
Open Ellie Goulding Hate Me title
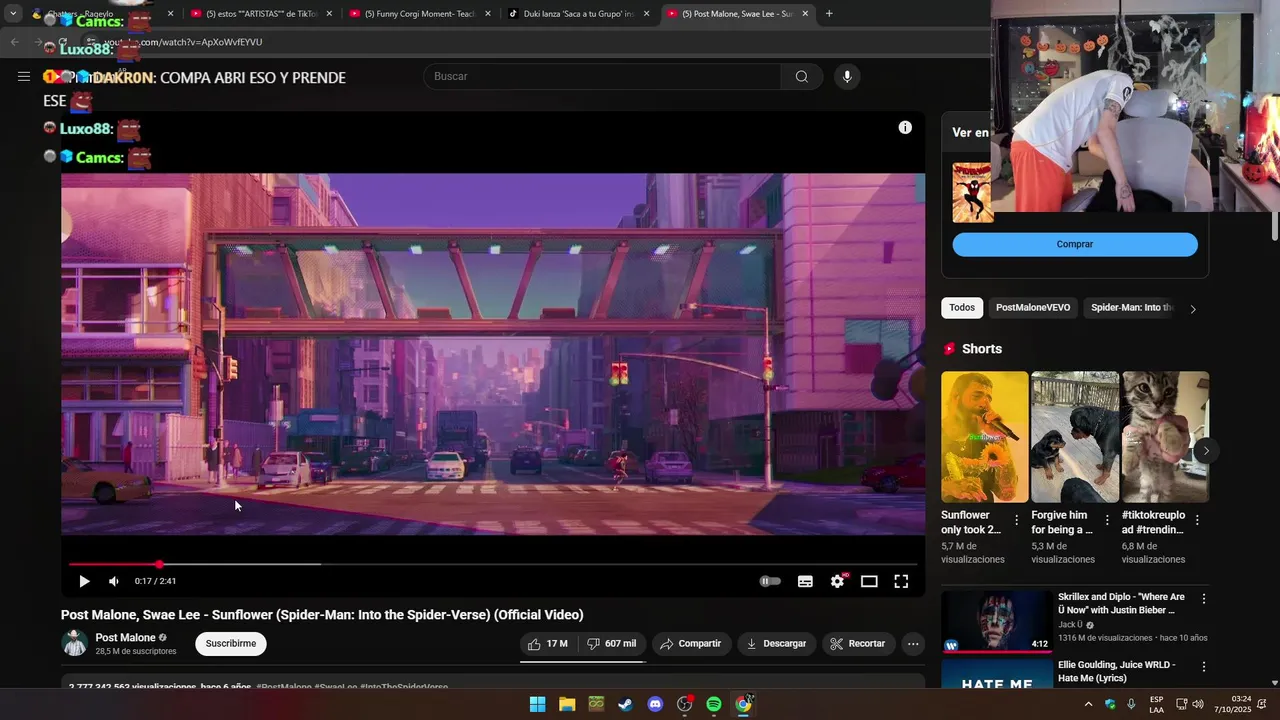coord(1117,672)
